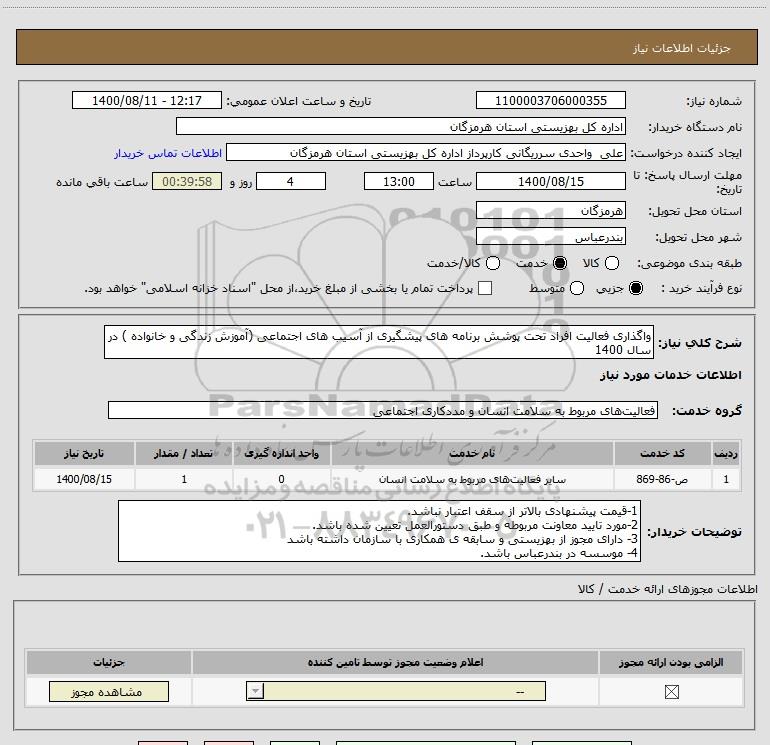Select the خدمت radio button

[560, 263]
